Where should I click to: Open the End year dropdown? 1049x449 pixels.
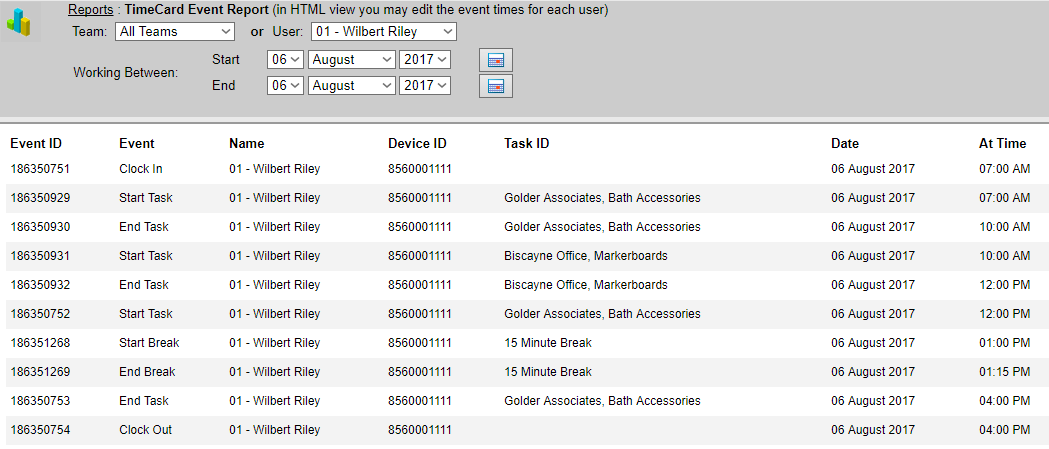click(425, 86)
